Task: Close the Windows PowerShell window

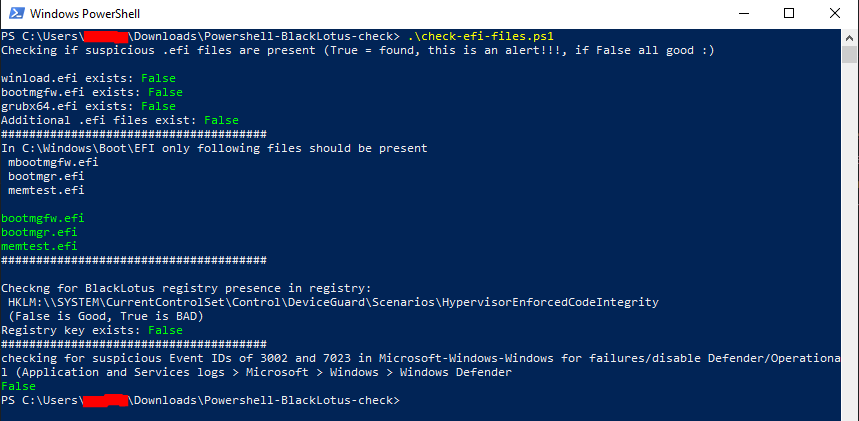Action: click(x=835, y=14)
